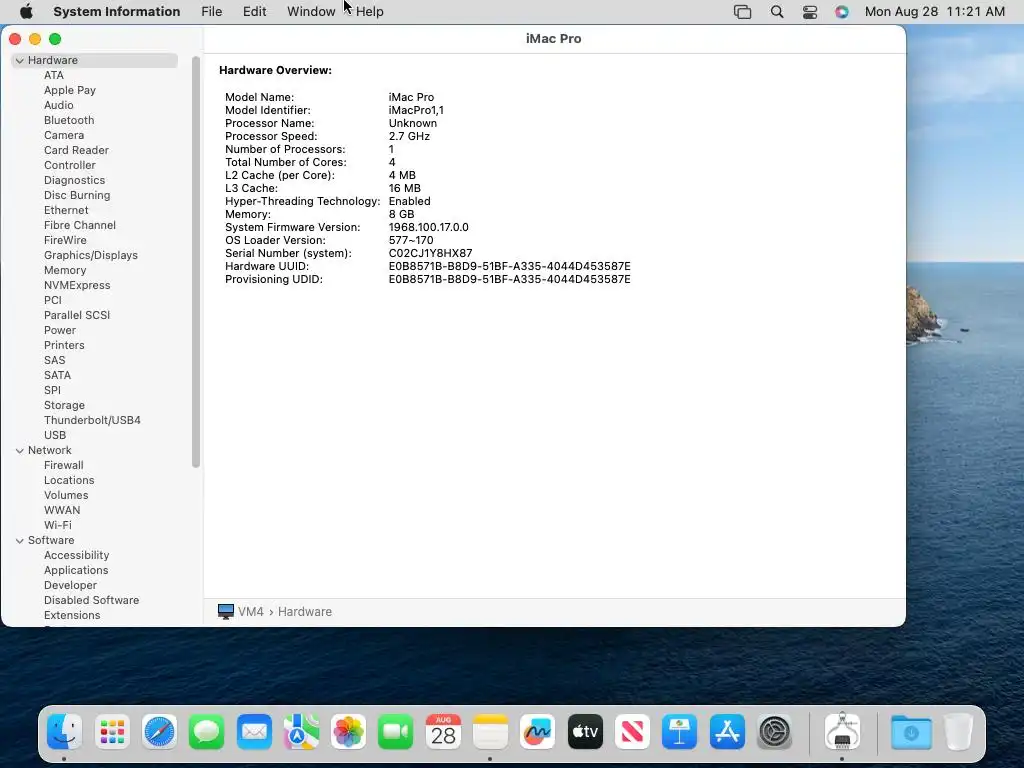Select Volumes under Network
The width and height of the screenshot is (1024, 768).
[x=66, y=496]
